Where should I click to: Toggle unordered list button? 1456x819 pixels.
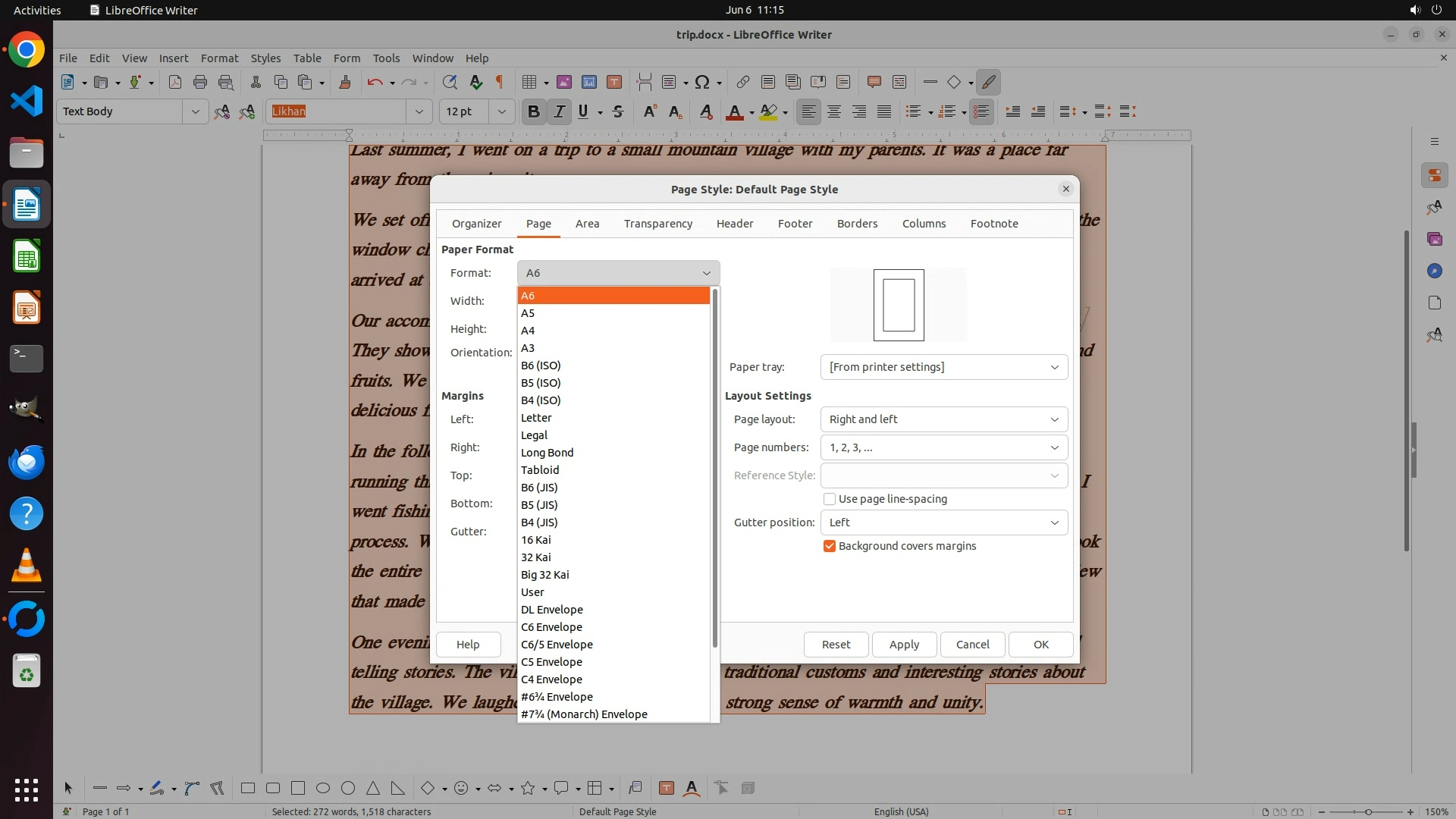(x=913, y=111)
